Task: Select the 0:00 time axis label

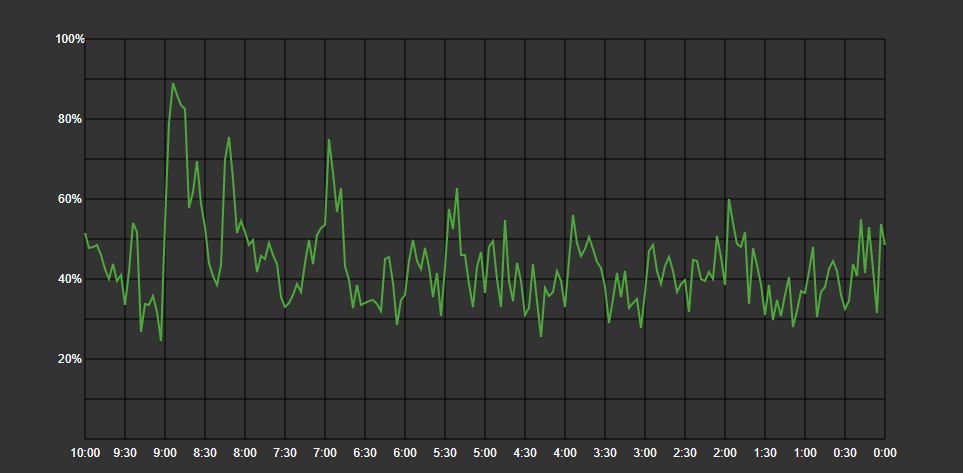Action: [885, 453]
